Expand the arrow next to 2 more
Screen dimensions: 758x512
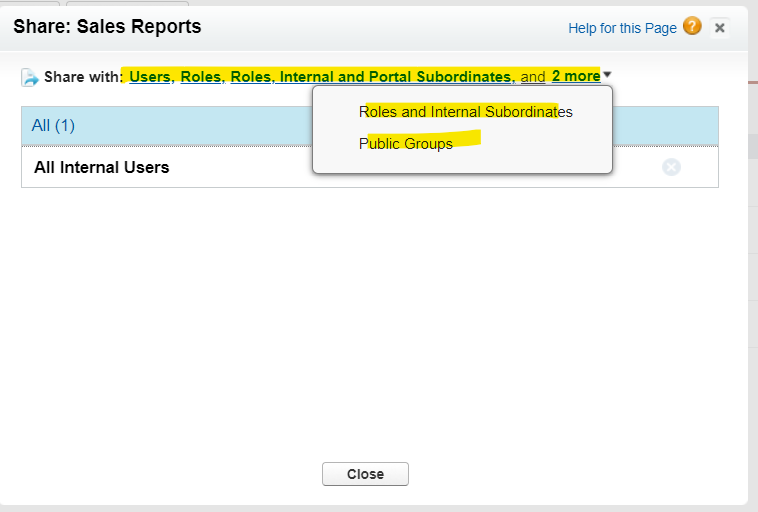pyautogui.click(x=607, y=75)
